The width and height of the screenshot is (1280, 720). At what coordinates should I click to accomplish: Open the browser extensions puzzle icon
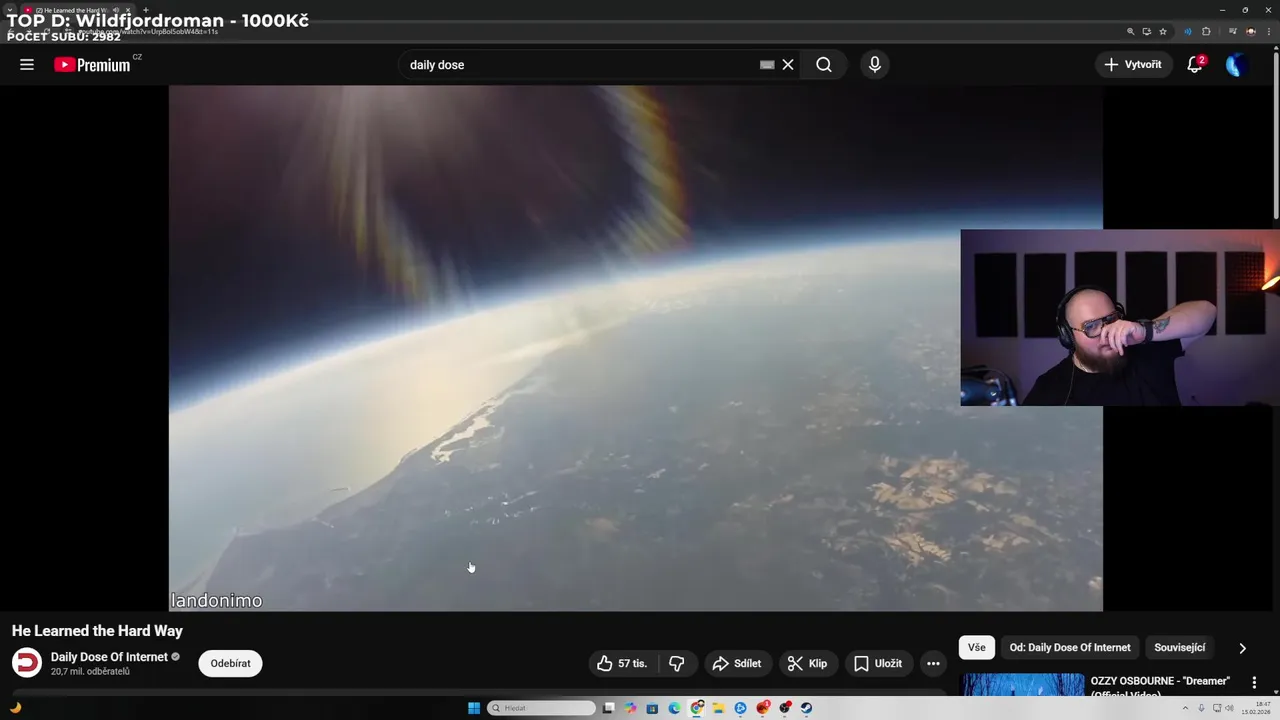(x=1206, y=31)
